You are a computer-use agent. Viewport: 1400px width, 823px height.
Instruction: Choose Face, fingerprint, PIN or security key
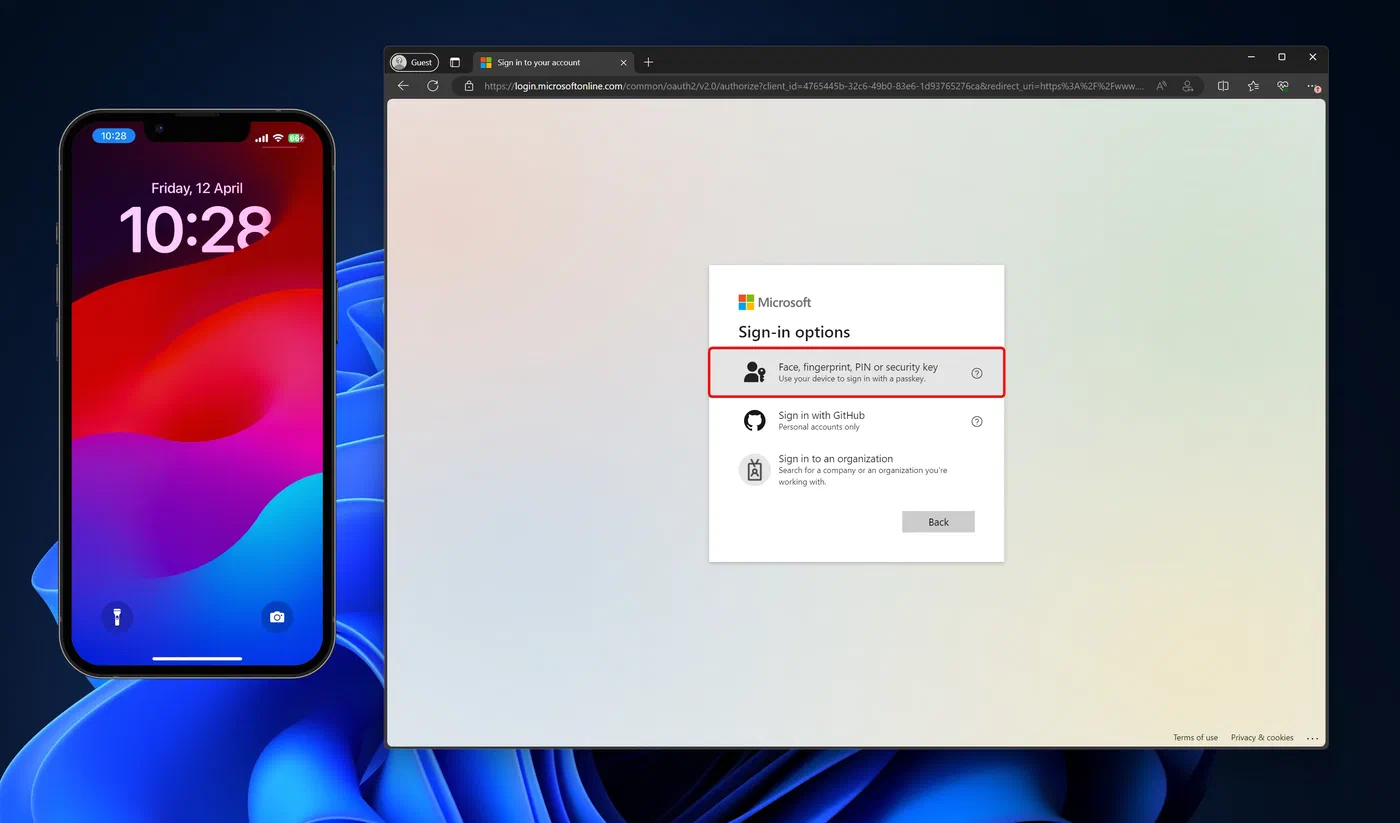(x=856, y=372)
